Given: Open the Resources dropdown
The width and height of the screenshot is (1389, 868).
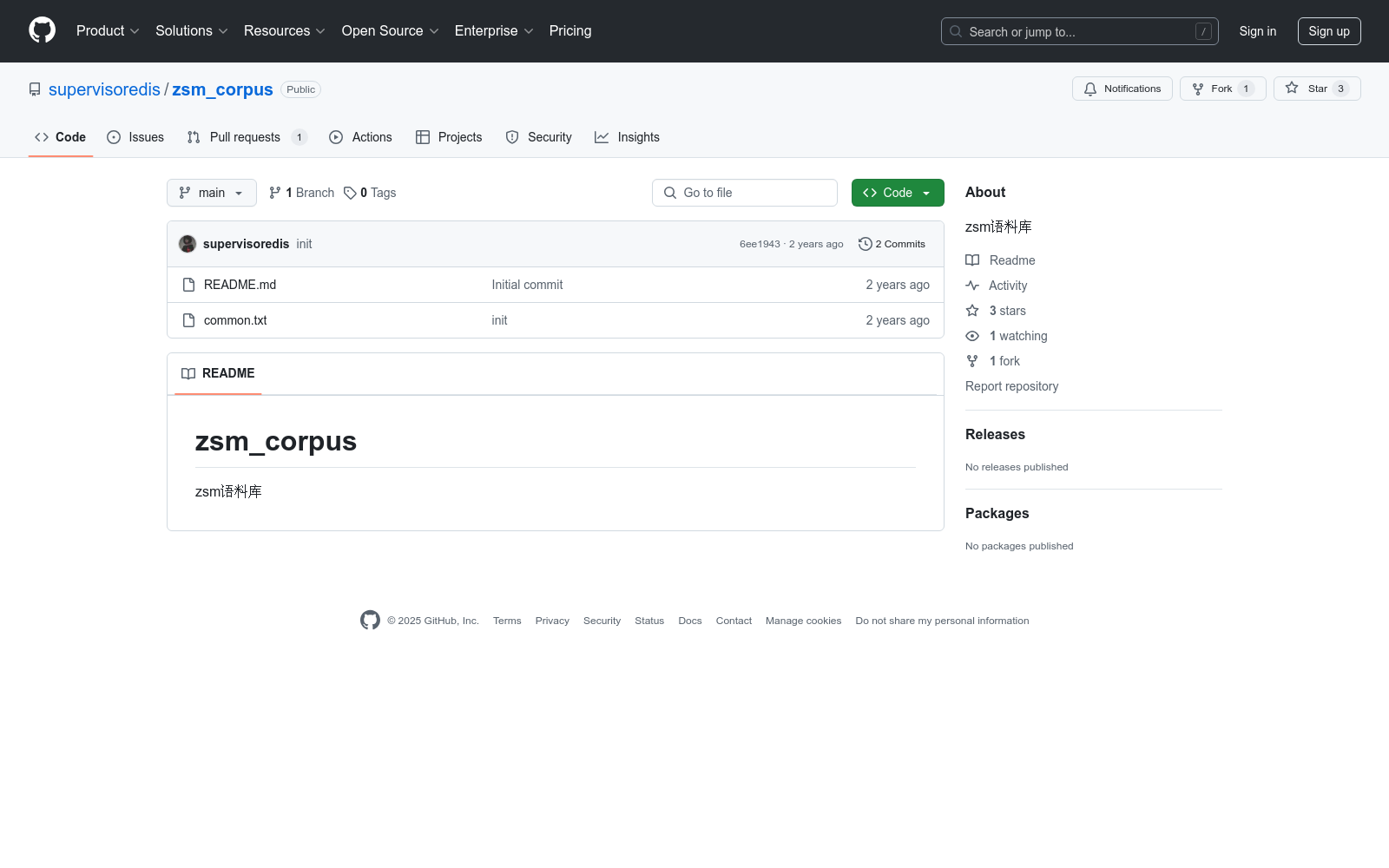Looking at the screenshot, I should tap(285, 30).
